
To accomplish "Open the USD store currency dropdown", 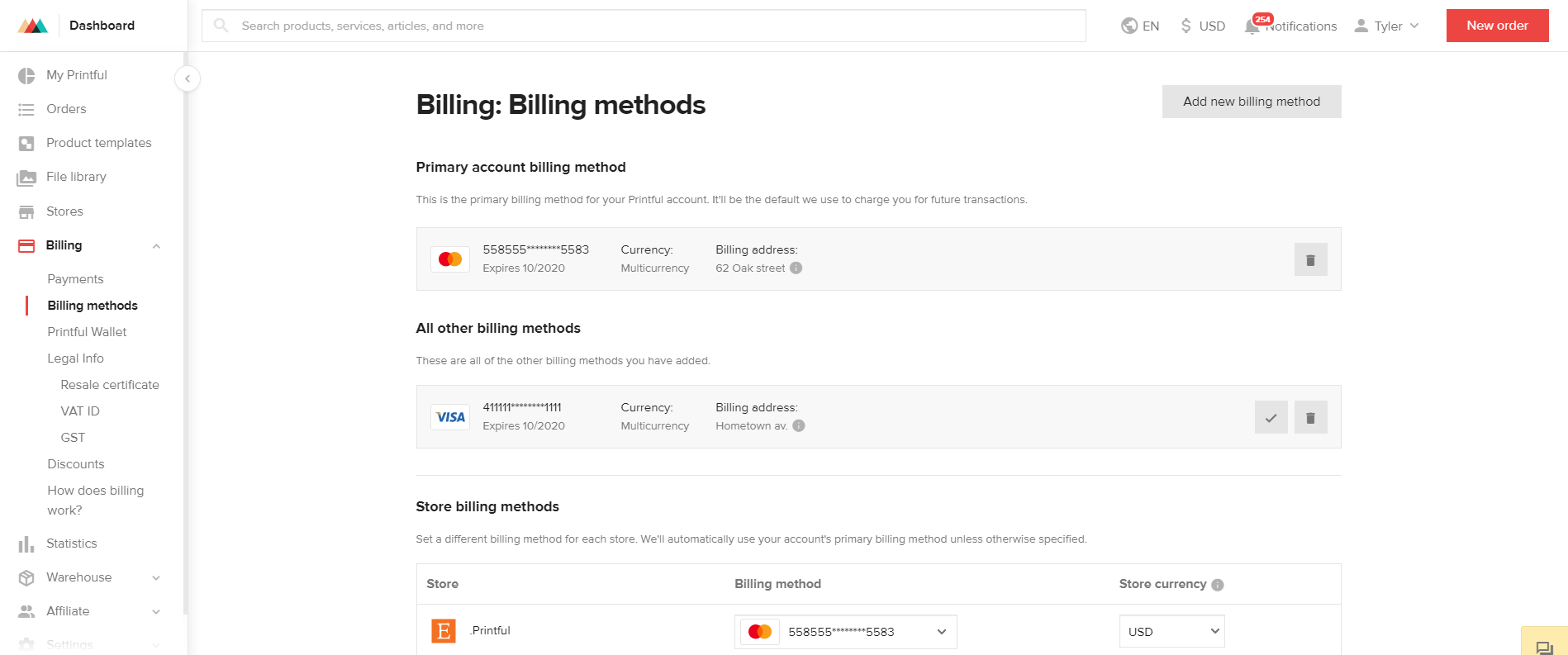I will point(1171,632).
